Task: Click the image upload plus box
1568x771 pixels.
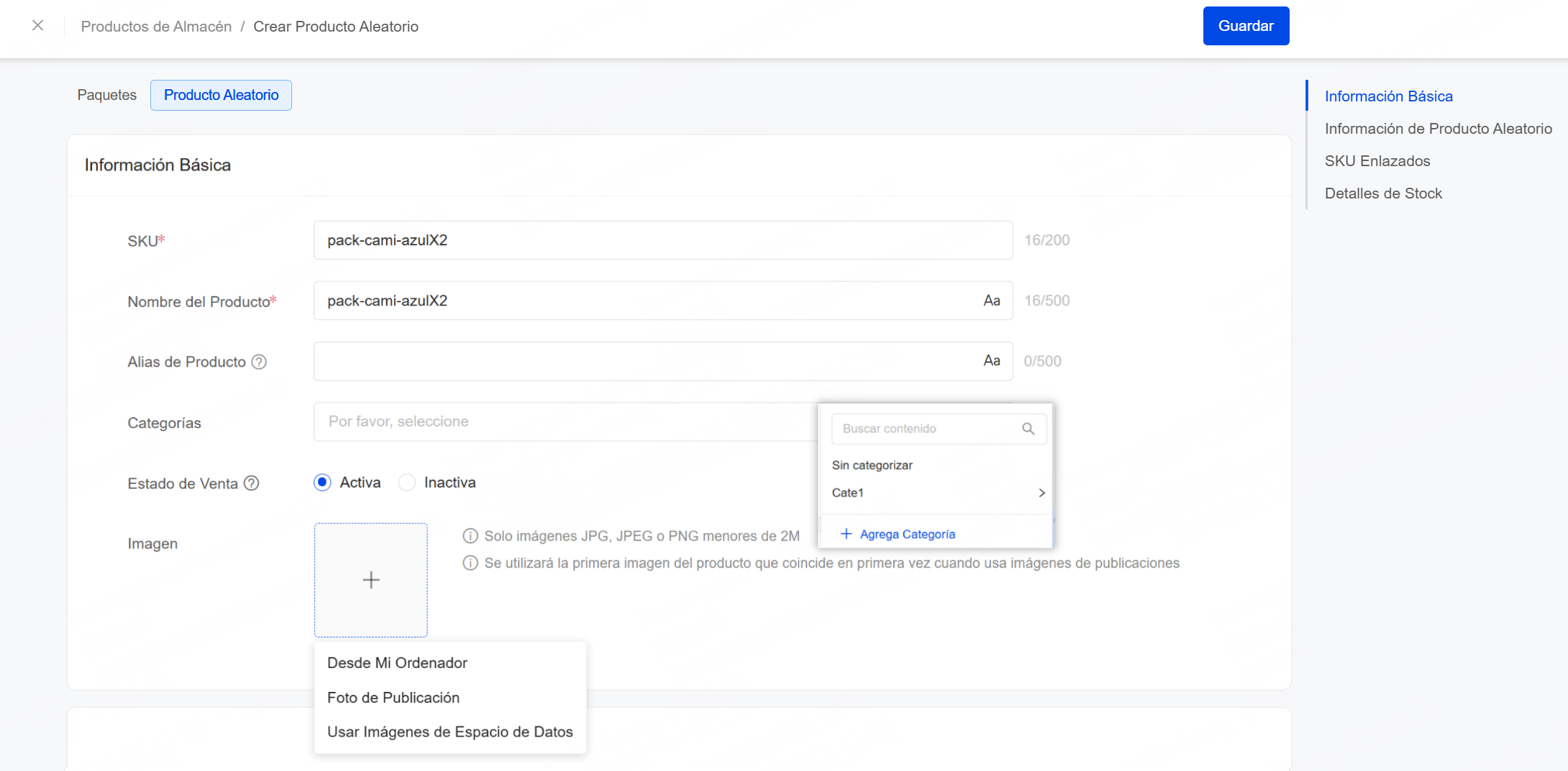Action: 371,580
